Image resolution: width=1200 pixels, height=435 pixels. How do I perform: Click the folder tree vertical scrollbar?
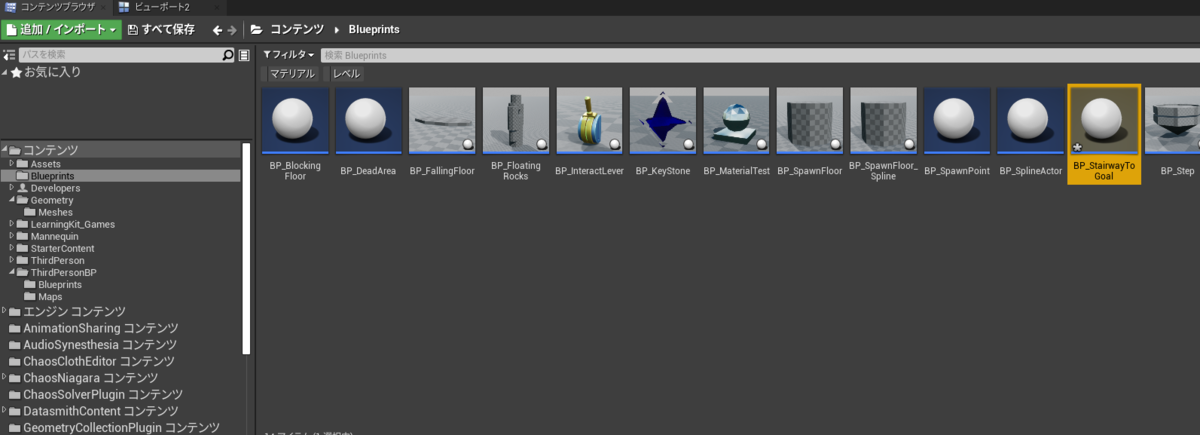[x=246, y=248]
